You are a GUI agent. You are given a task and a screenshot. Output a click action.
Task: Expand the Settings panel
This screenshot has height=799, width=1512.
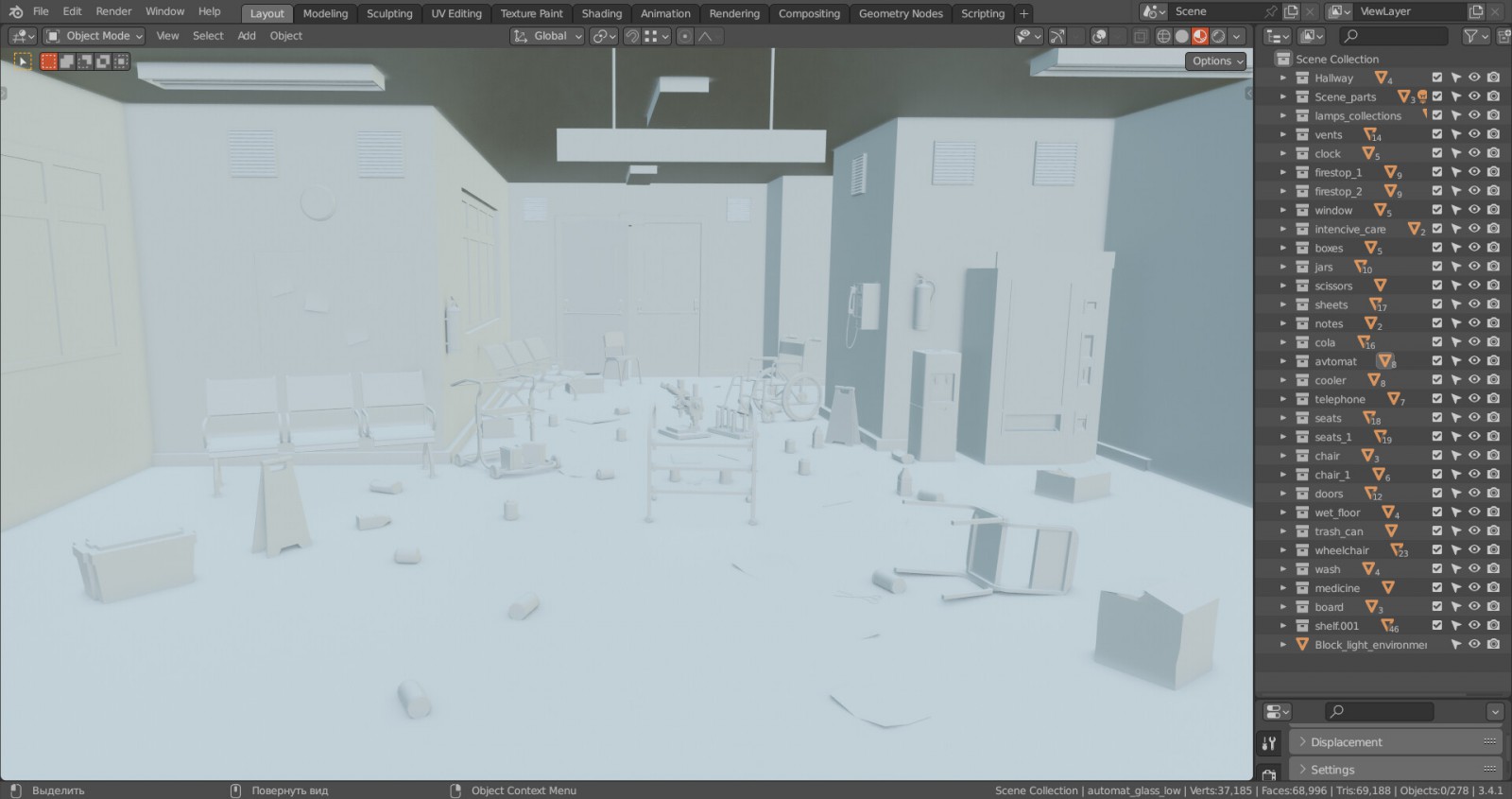pos(1394,770)
